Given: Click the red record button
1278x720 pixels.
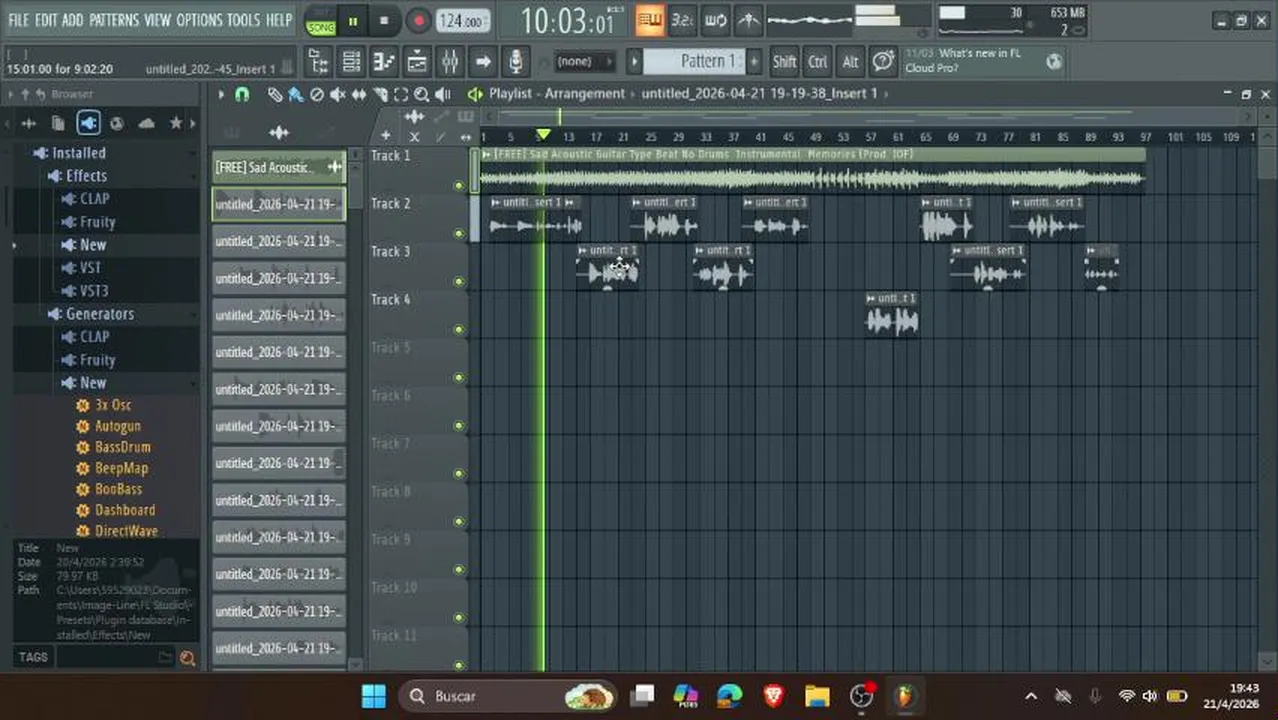Looking at the screenshot, I should coord(418,21).
